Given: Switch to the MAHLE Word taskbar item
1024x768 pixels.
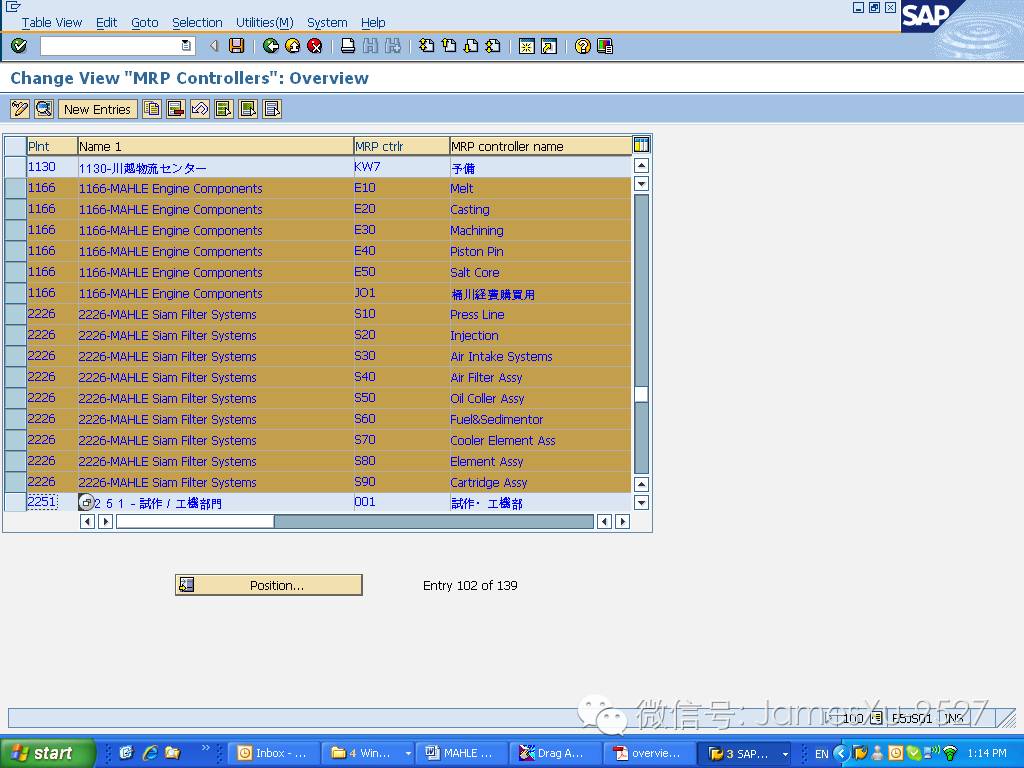Looking at the screenshot, I should pyautogui.click(x=460, y=753).
